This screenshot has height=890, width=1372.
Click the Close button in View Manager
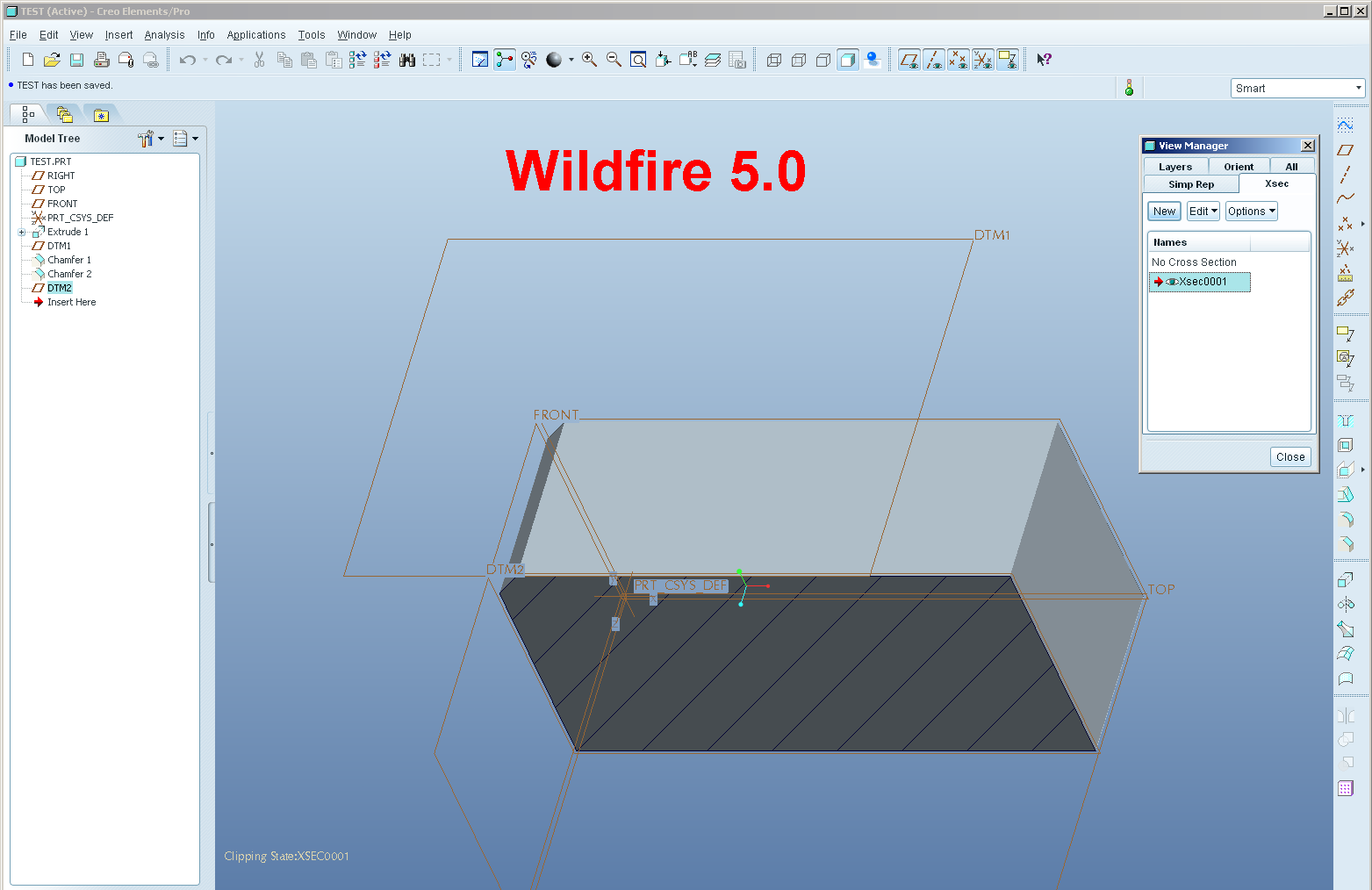pos(1290,457)
